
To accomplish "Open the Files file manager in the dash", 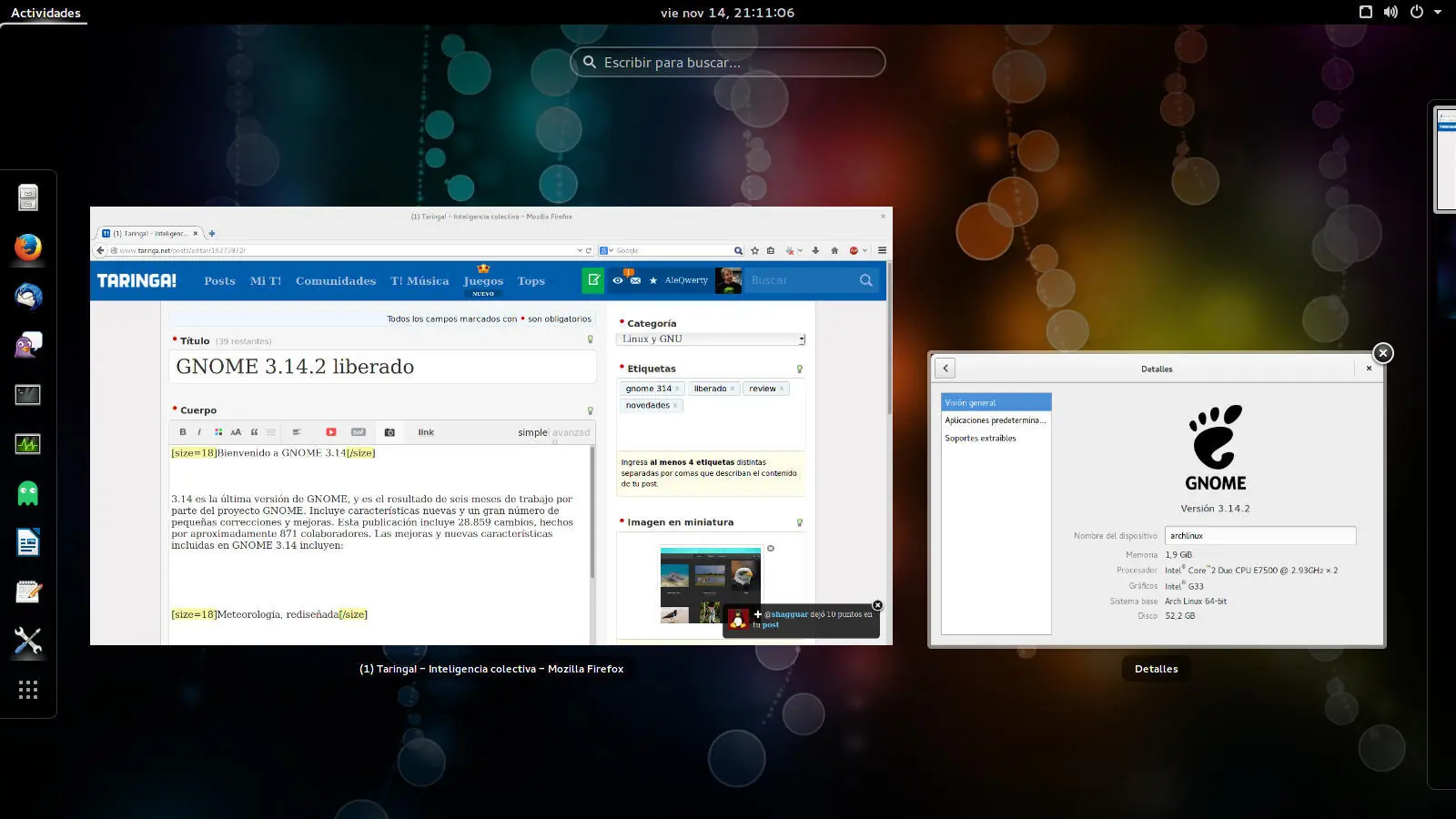I will [28, 197].
